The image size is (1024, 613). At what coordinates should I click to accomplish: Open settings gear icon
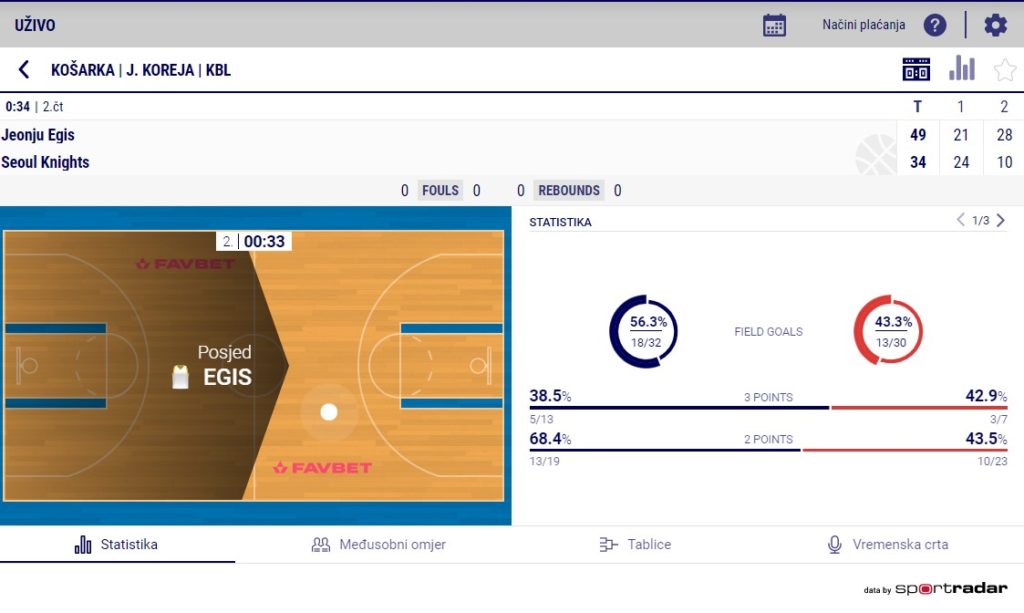(995, 25)
